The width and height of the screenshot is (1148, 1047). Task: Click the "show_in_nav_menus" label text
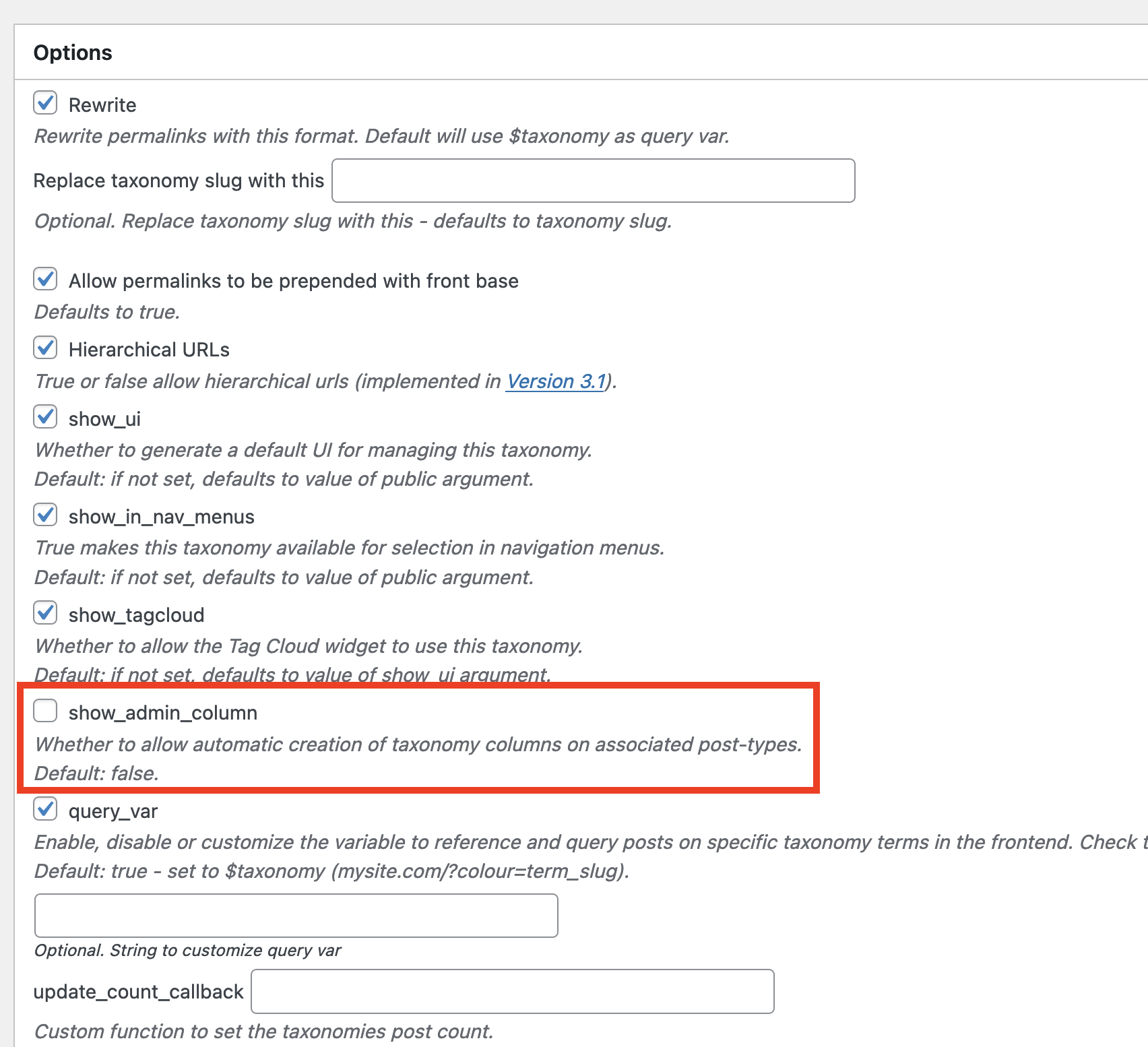click(x=162, y=517)
